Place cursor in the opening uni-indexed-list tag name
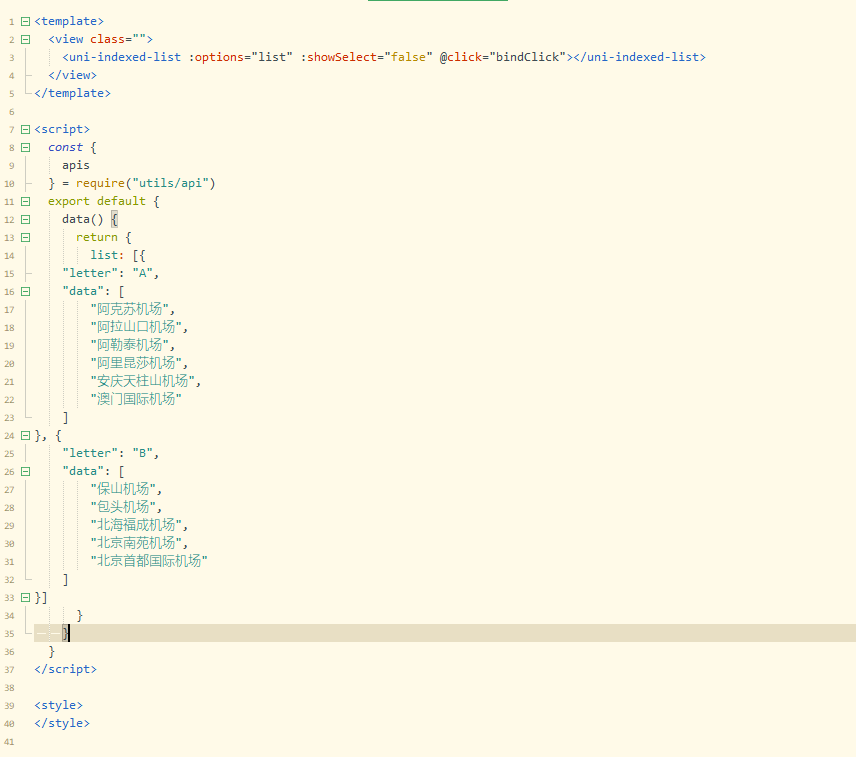 [x=125, y=57]
